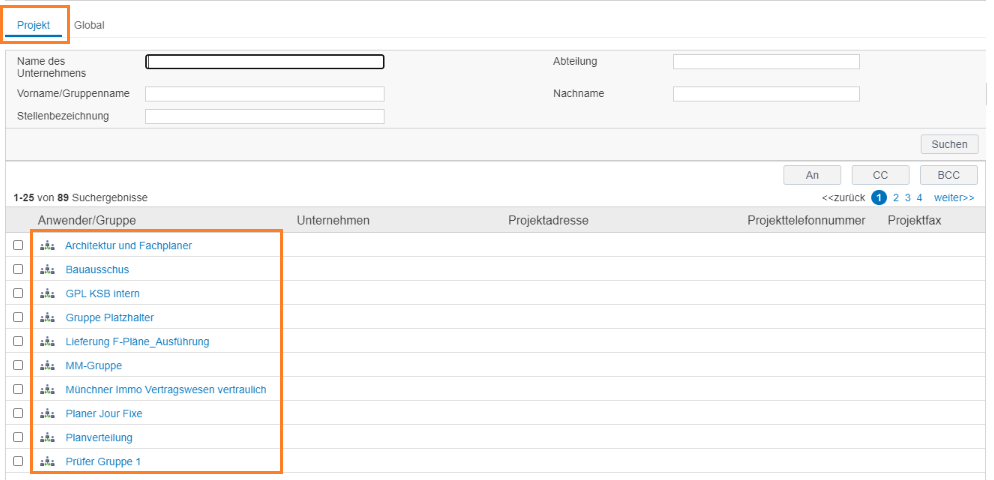The height and width of the screenshot is (480, 994).
Task: Select group icon beside Gruppe Platzhalter
Action: coord(47,318)
